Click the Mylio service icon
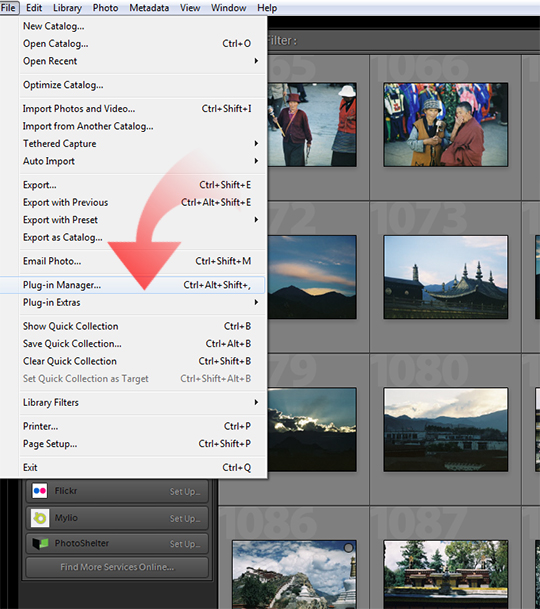Screen dimensions: 540x609 (x=40, y=518)
